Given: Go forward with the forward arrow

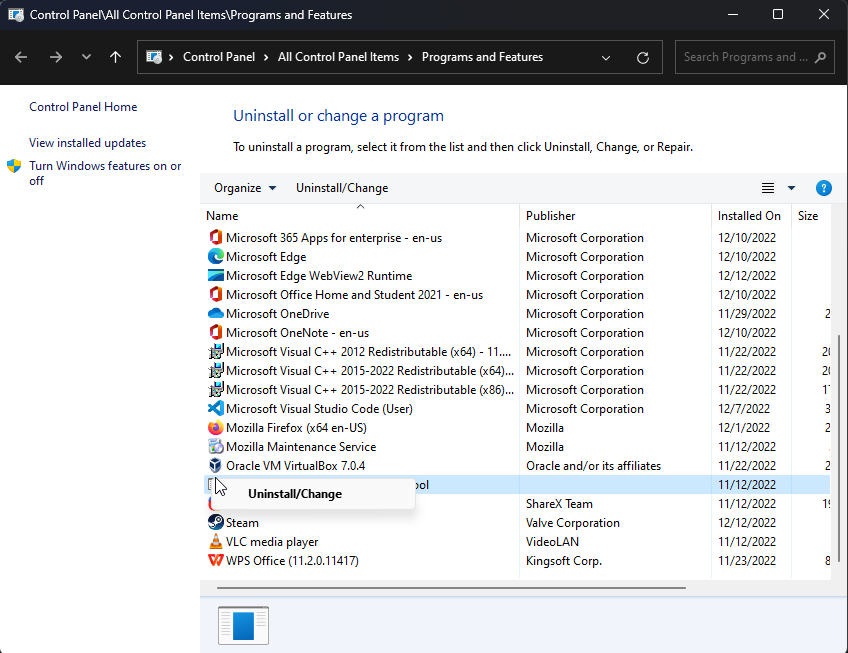Looking at the screenshot, I should click(56, 57).
